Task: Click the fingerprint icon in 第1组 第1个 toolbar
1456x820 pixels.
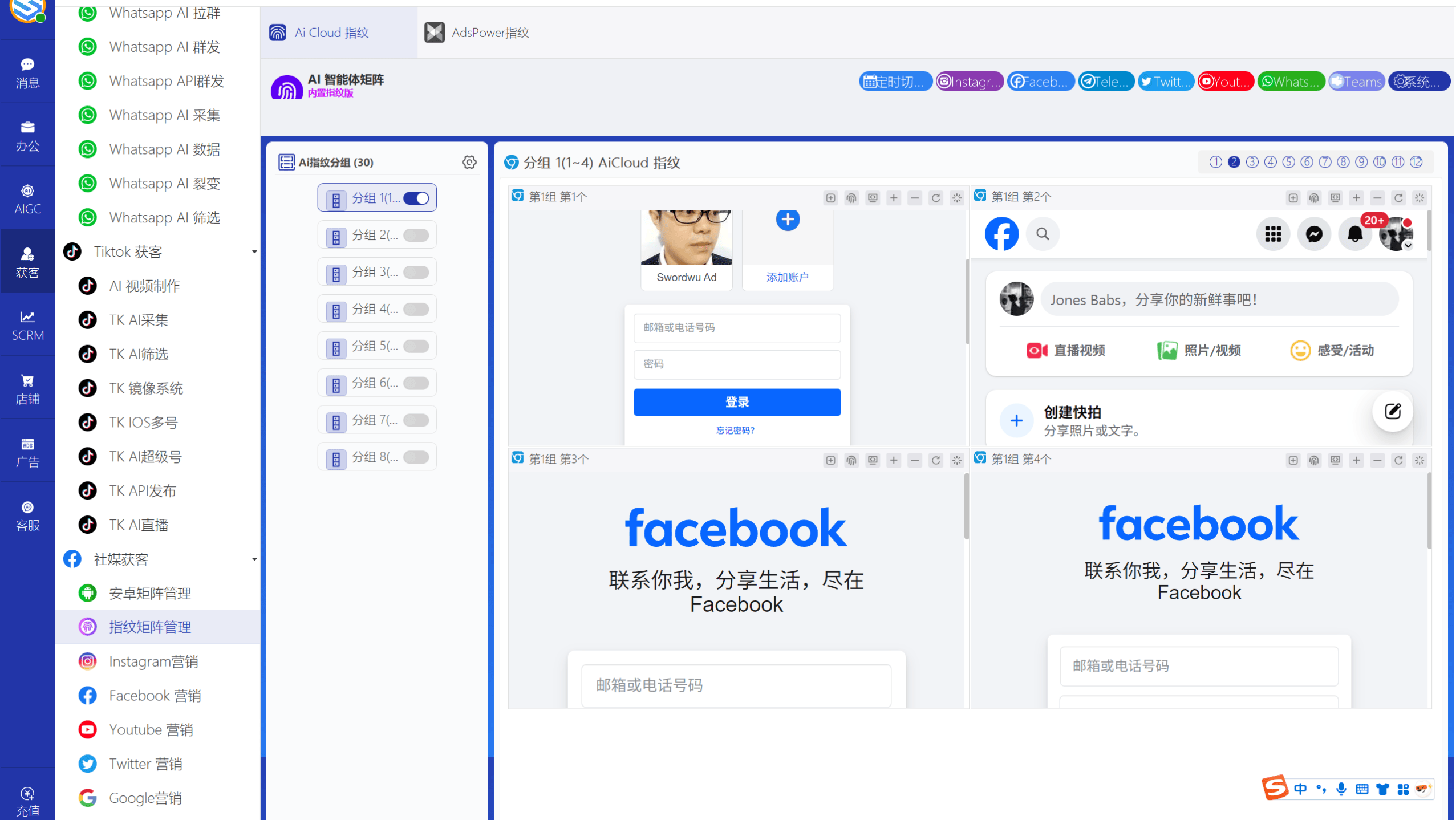Action: click(851, 198)
